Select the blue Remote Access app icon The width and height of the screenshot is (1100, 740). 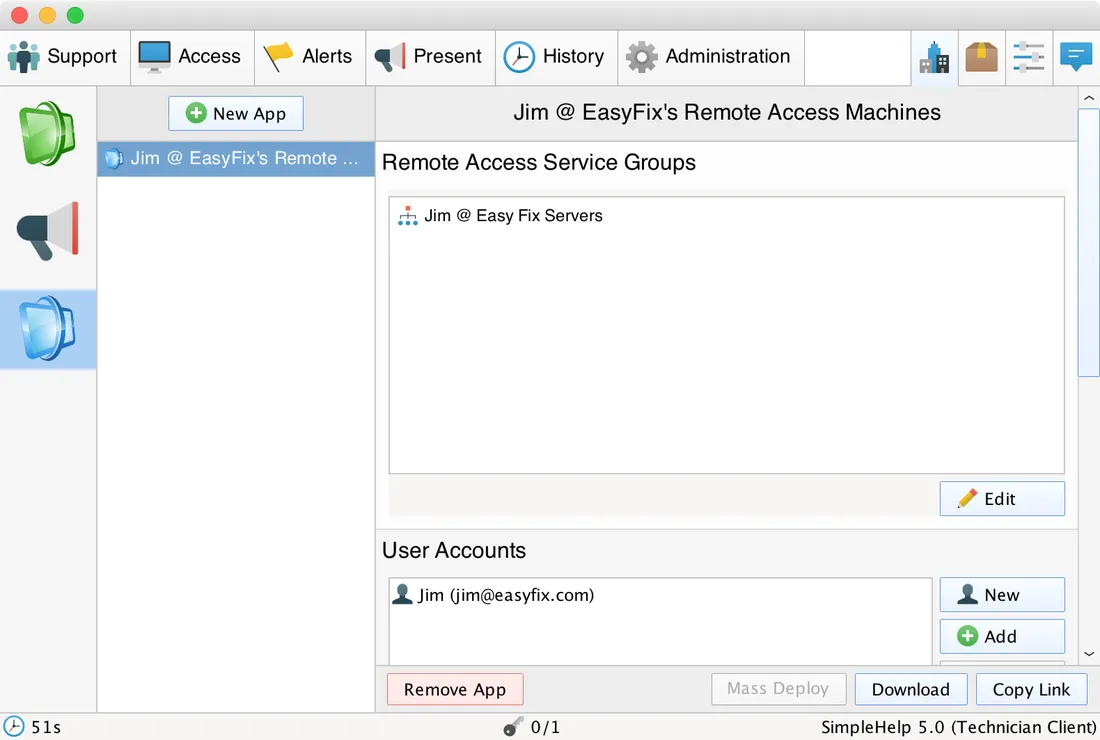pyautogui.click(x=47, y=329)
